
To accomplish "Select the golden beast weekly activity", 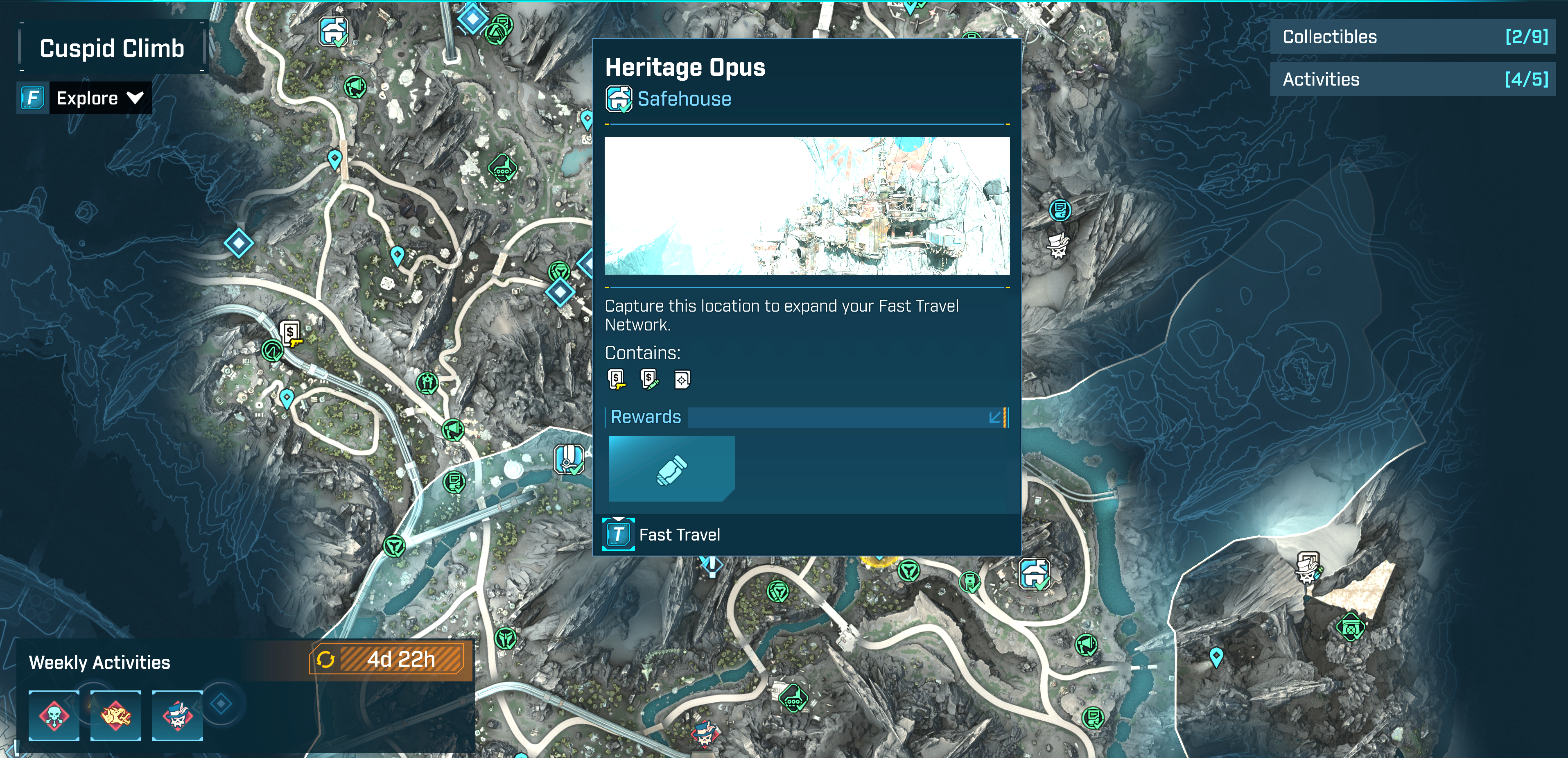I will [x=115, y=715].
